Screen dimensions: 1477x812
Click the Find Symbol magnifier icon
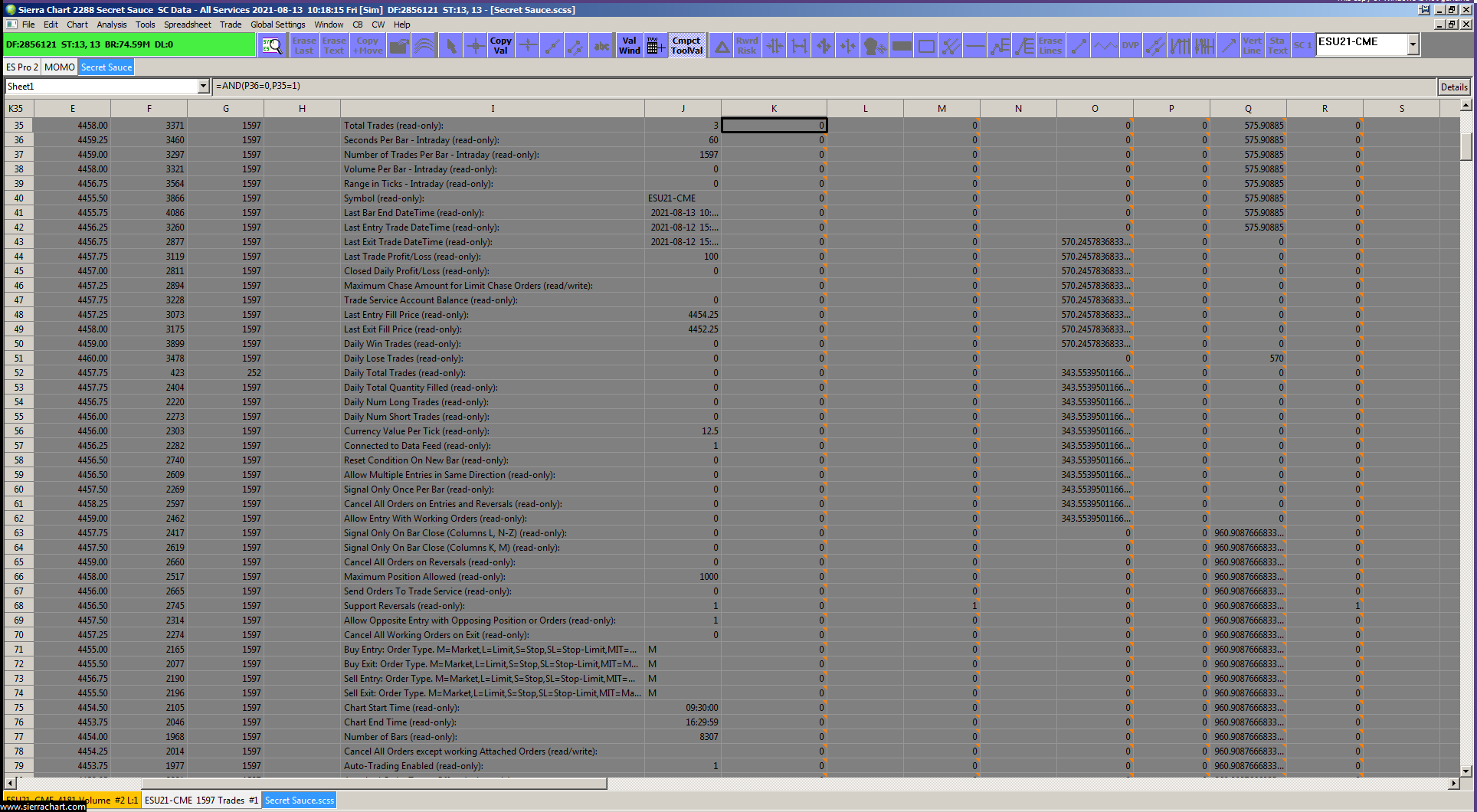(272, 46)
